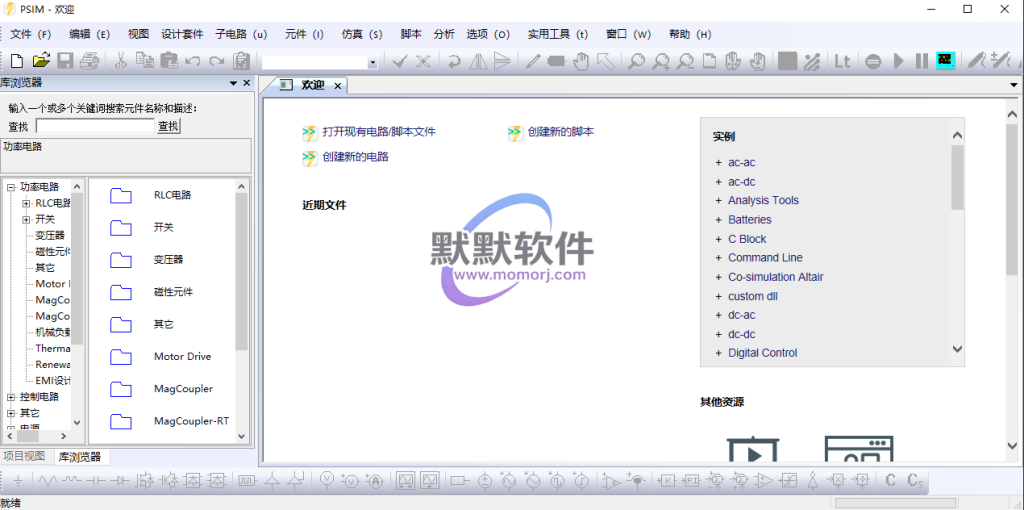
Task: Click the 创建新的脚本 link
Action: tap(561, 132)
